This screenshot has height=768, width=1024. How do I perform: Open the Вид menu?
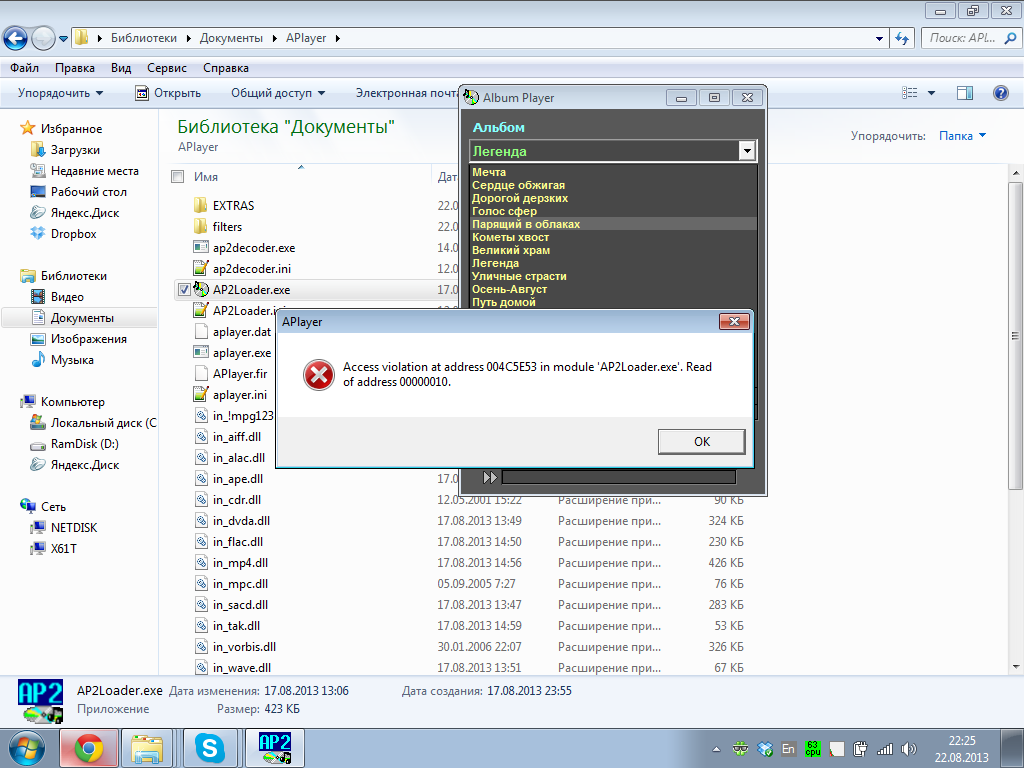pyautogui.click(x=121, y=68)
